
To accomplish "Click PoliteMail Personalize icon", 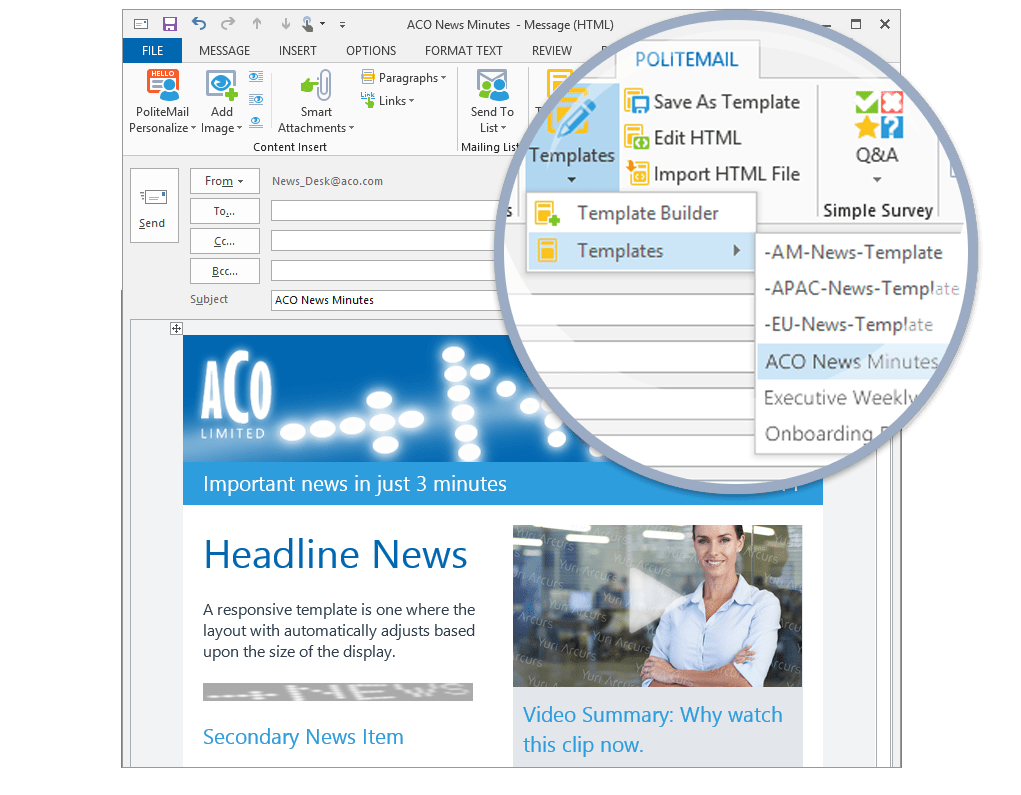I will (x=162, y=85).
